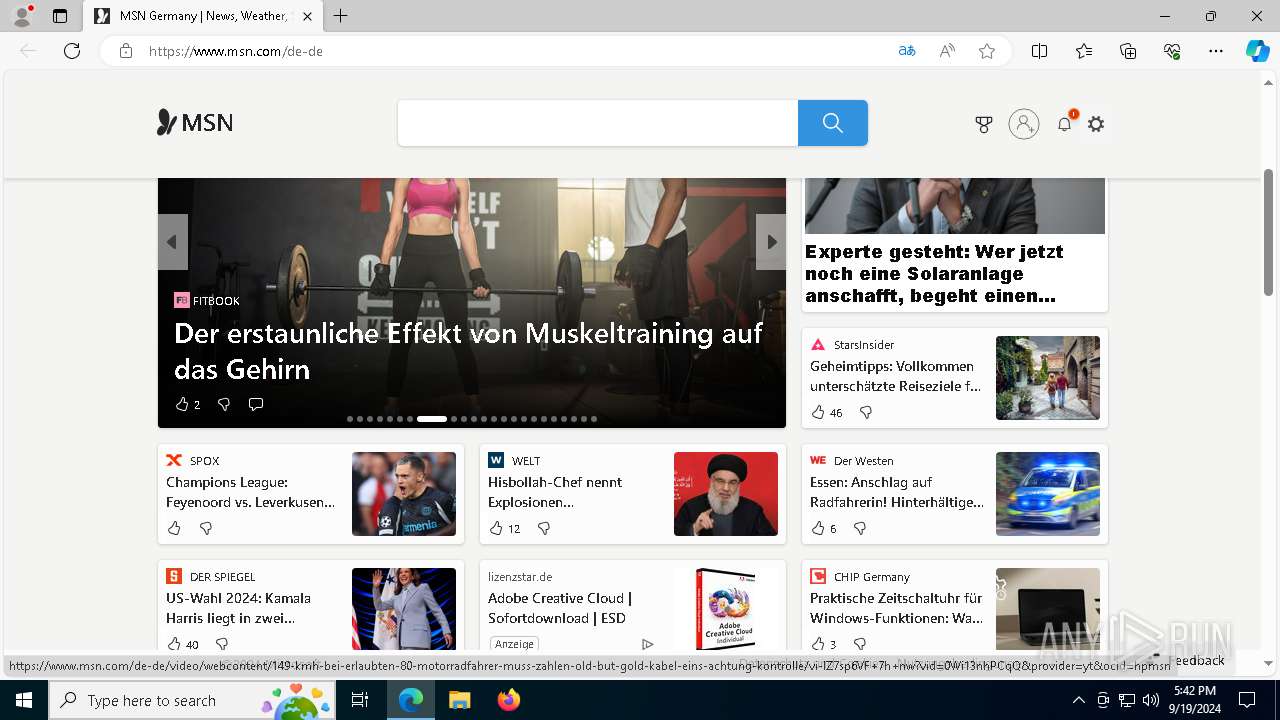Open Essen Anschlag auf Radfahrerin article

(x=897, y=492)
